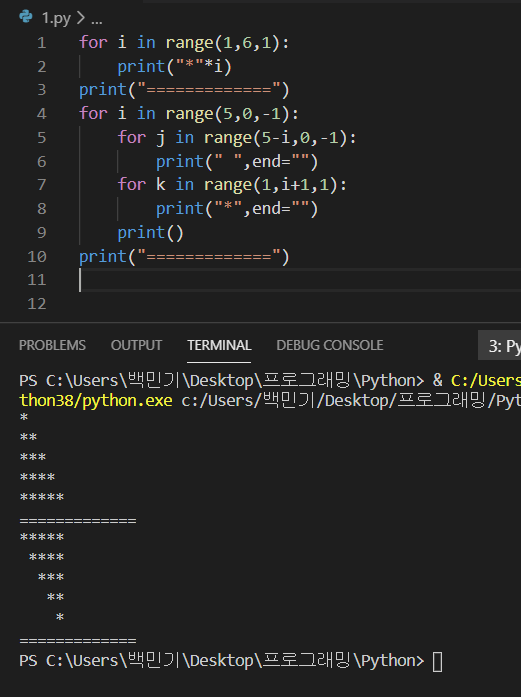Place cursor in 'range(1,6,1)' on line 1
This screenshot has width=521, height=697.
tap(223, 43)
